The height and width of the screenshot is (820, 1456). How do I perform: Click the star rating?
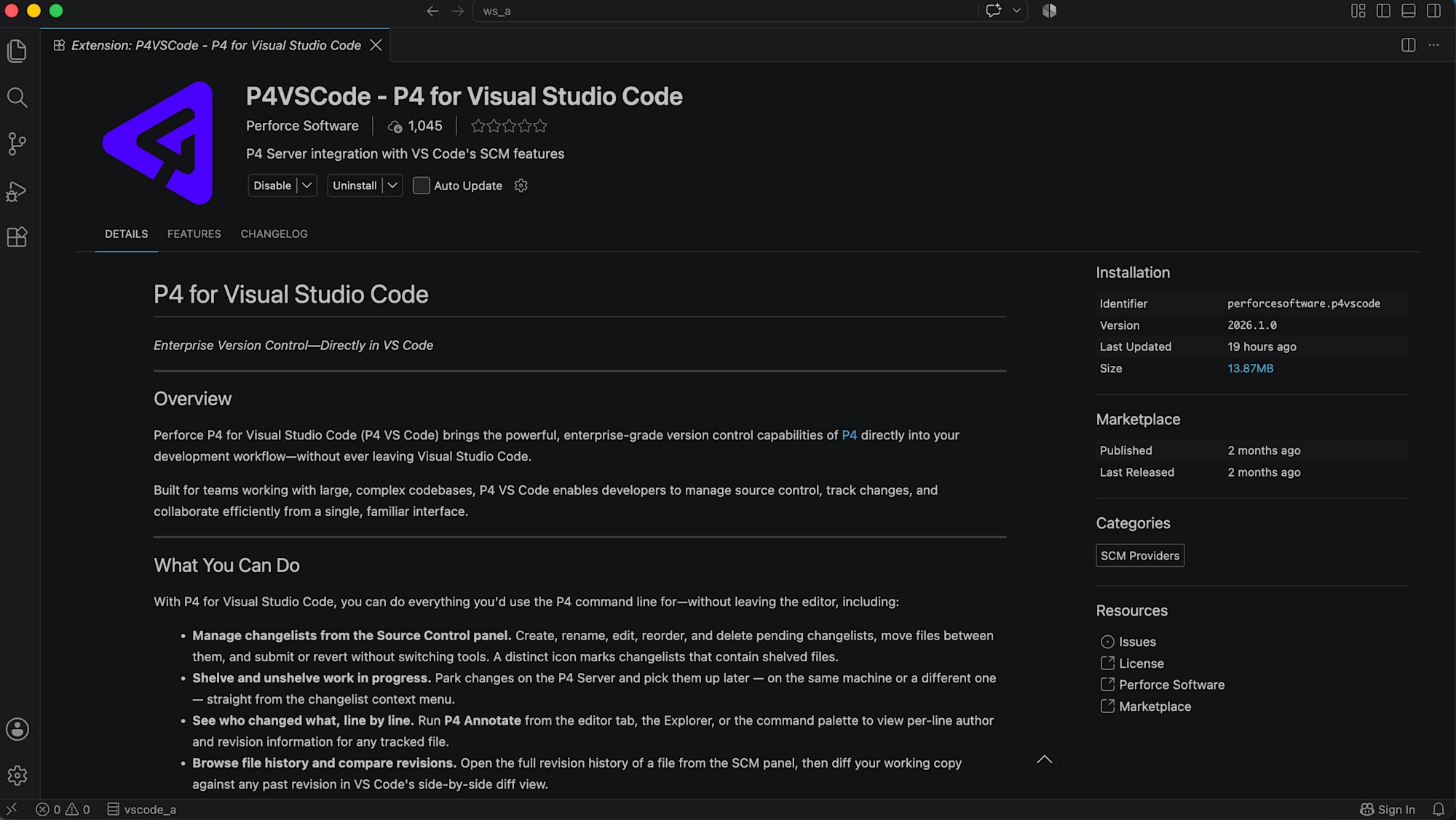point(509,126)
